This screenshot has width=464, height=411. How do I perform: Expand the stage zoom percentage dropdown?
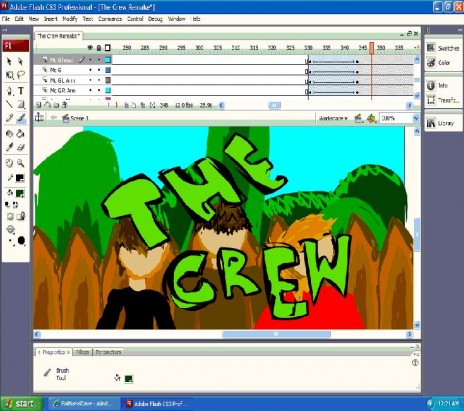coord(416,118)
